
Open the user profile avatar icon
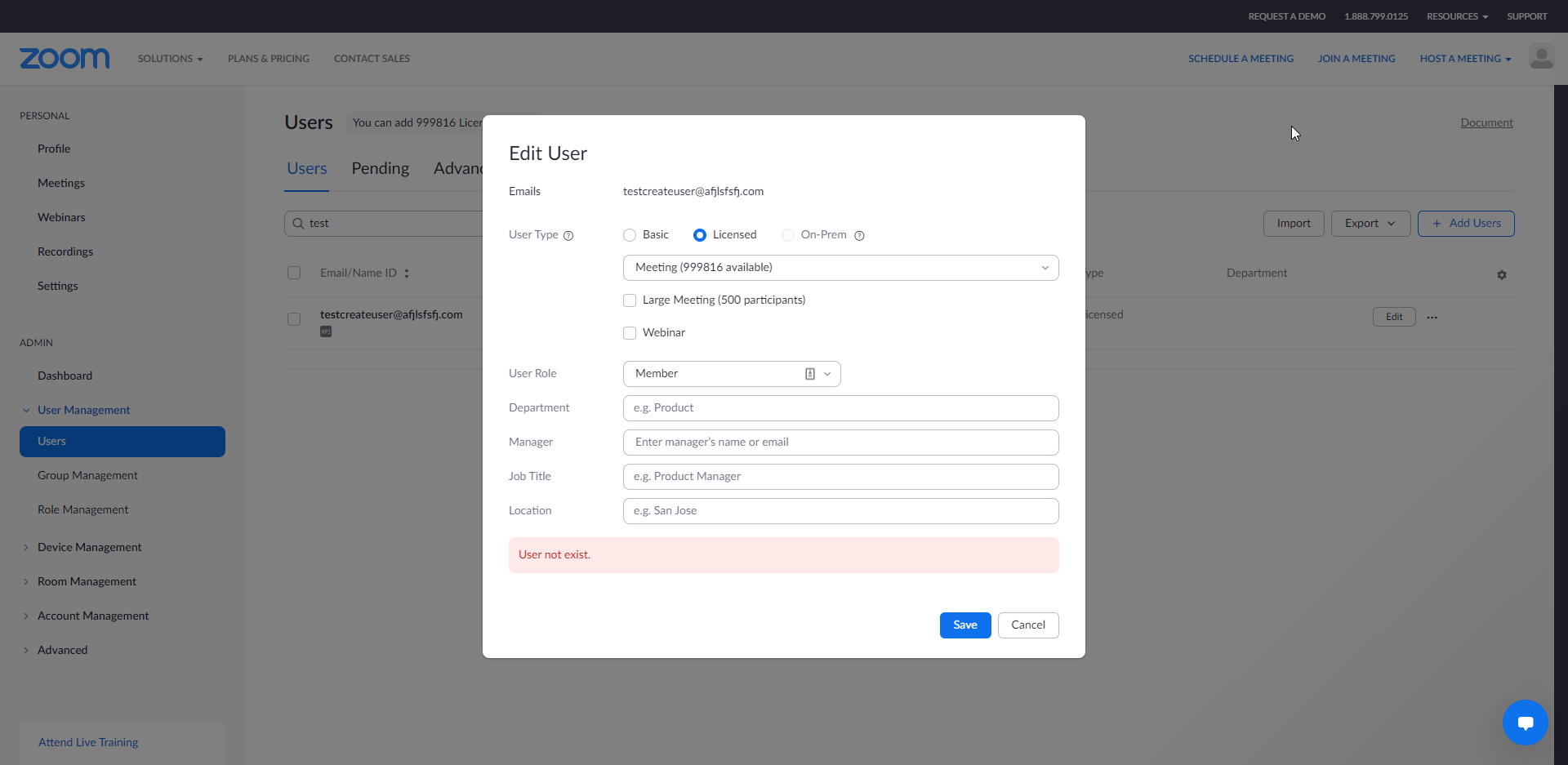point(1541,58)
